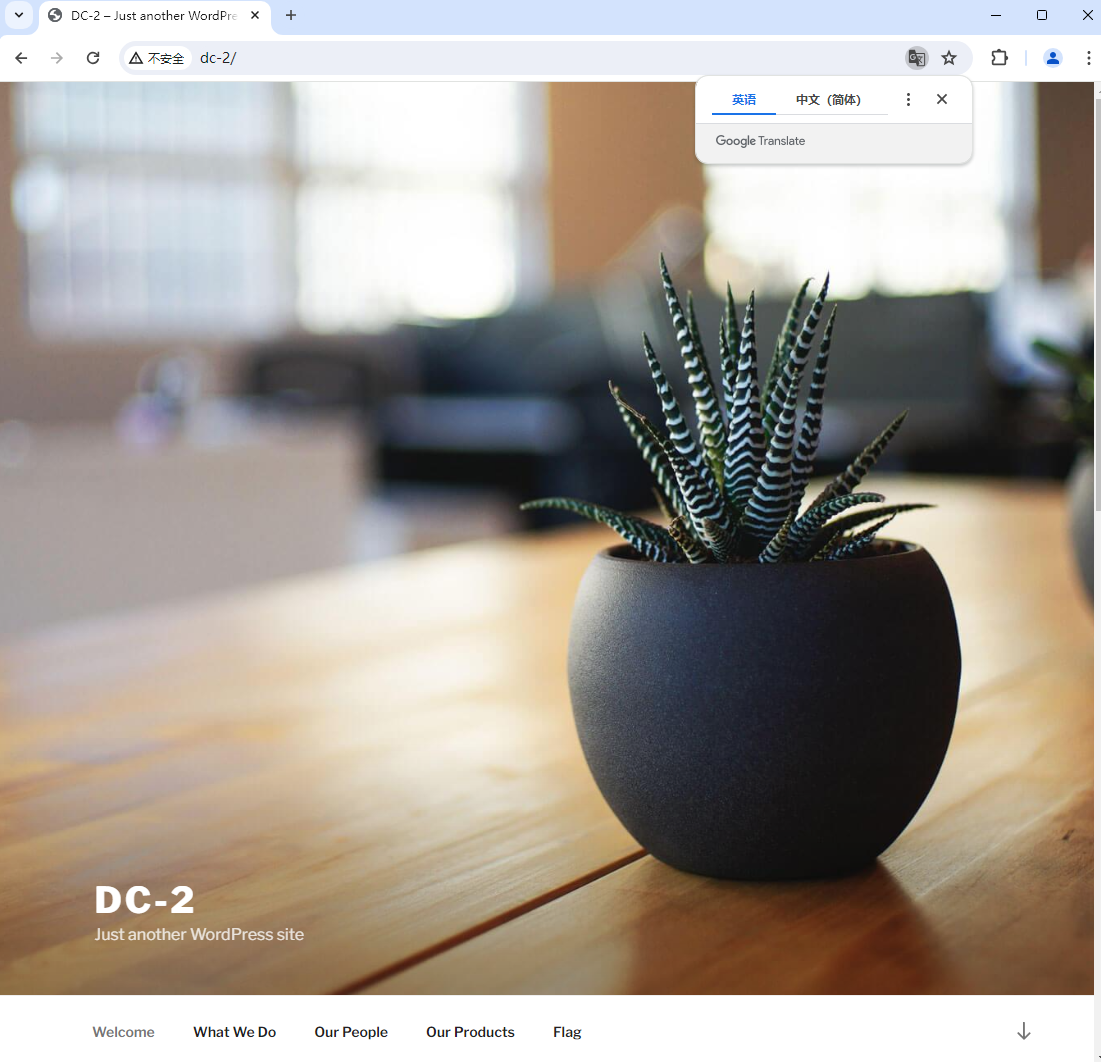Open the Flag page link
The height and width of the screenshot is (1062, 1101).
(567, 1032)
